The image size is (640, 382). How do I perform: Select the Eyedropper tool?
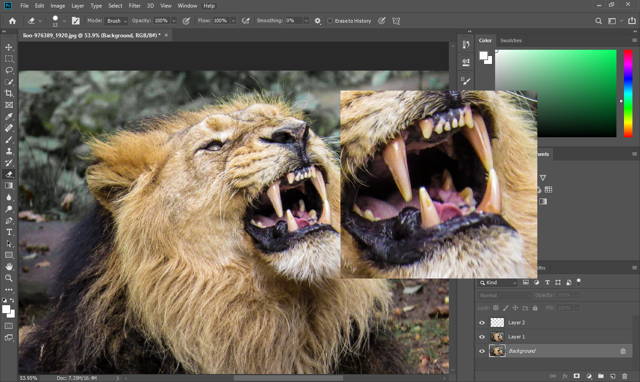(x=9, y=116)
